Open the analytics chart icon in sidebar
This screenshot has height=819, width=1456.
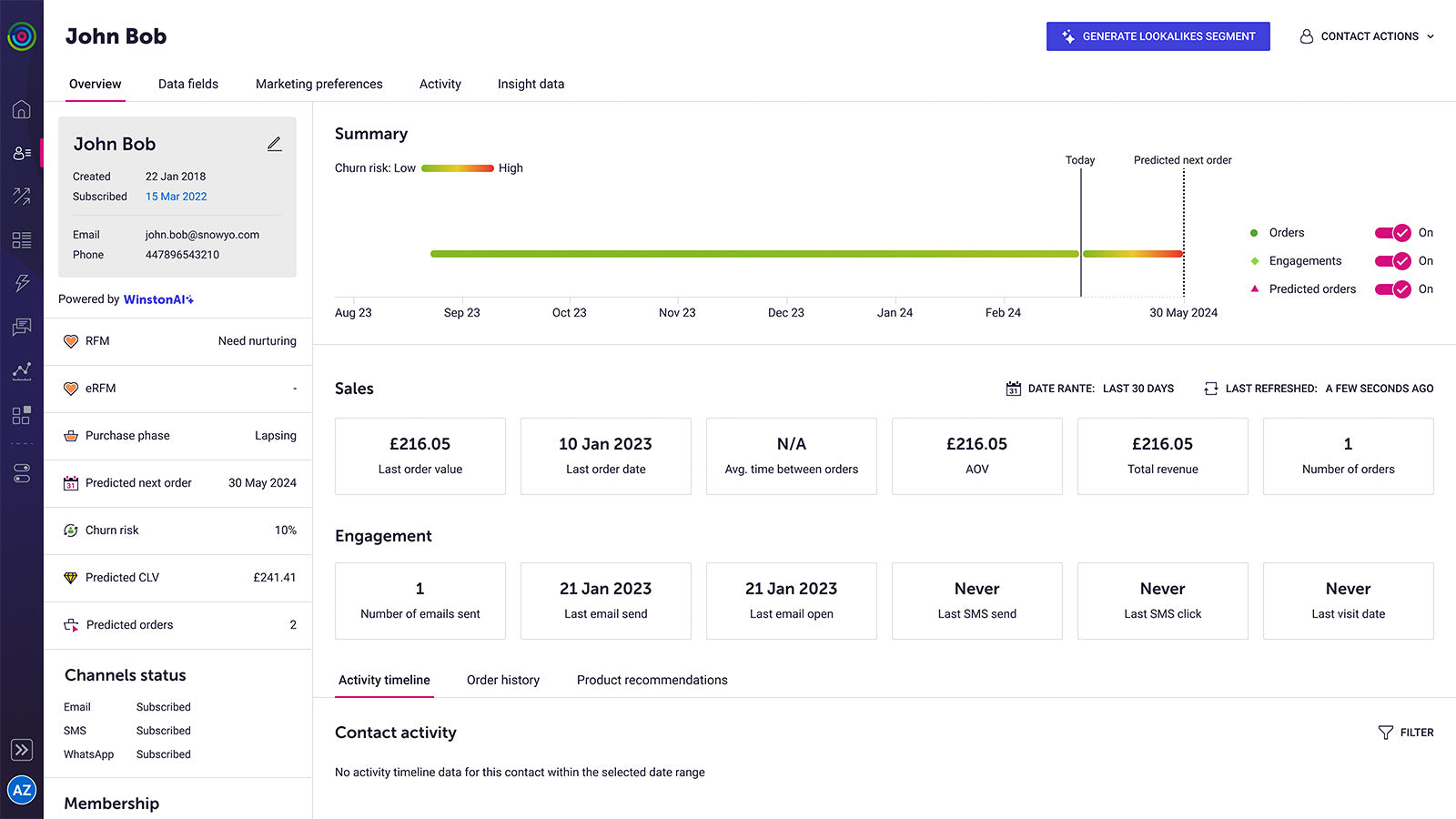(22, 371)
